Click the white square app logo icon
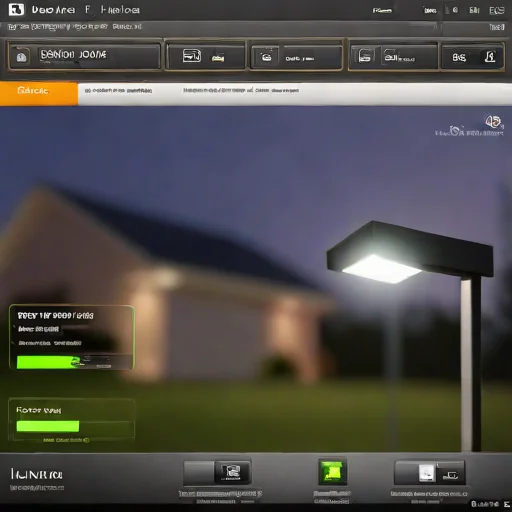The width and height of the screenshot is (512, 512). pos(16,10)
